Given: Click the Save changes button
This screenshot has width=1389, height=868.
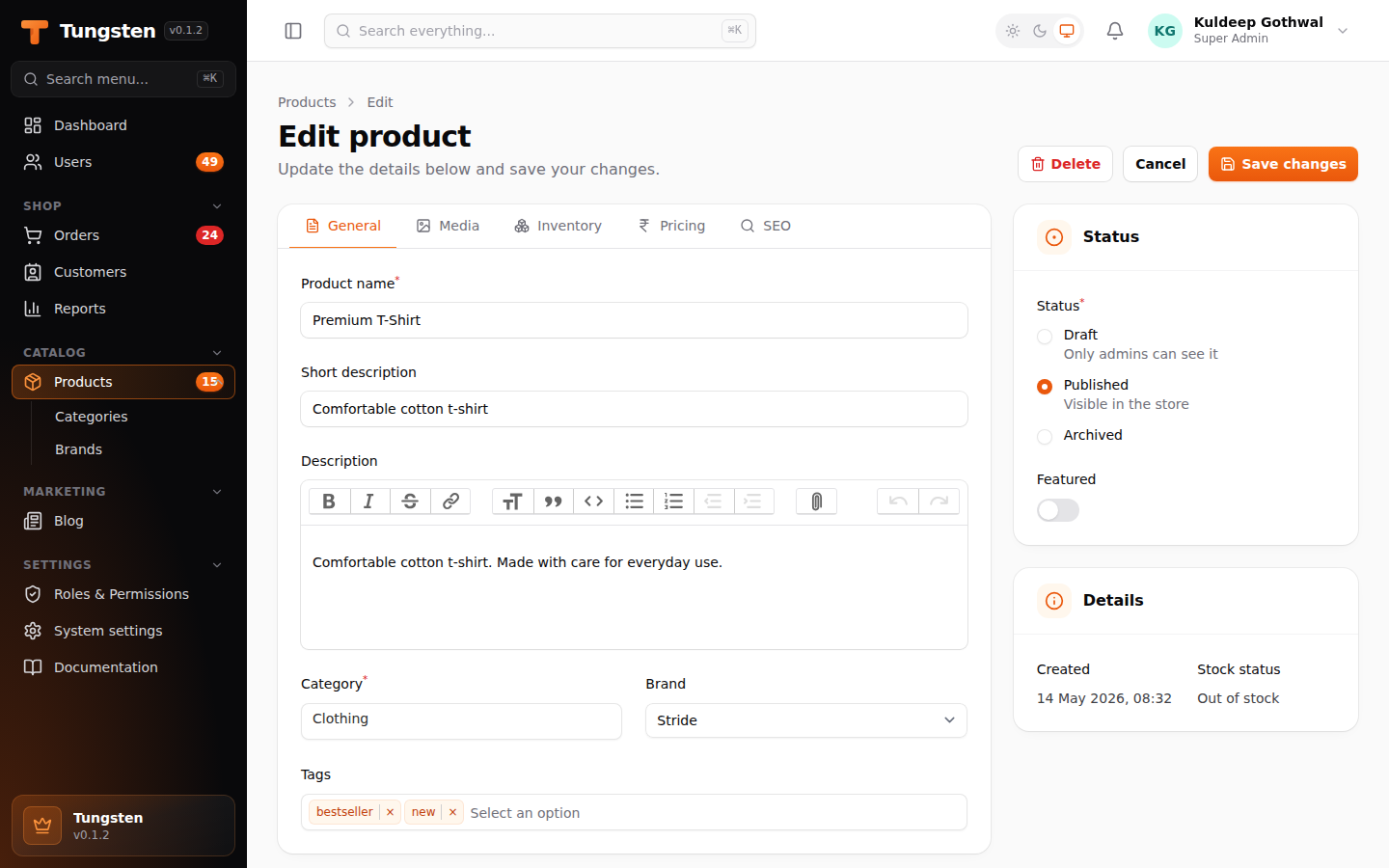Looking at the screenshot, I should pyautogui.click(x=1283, y=164).
